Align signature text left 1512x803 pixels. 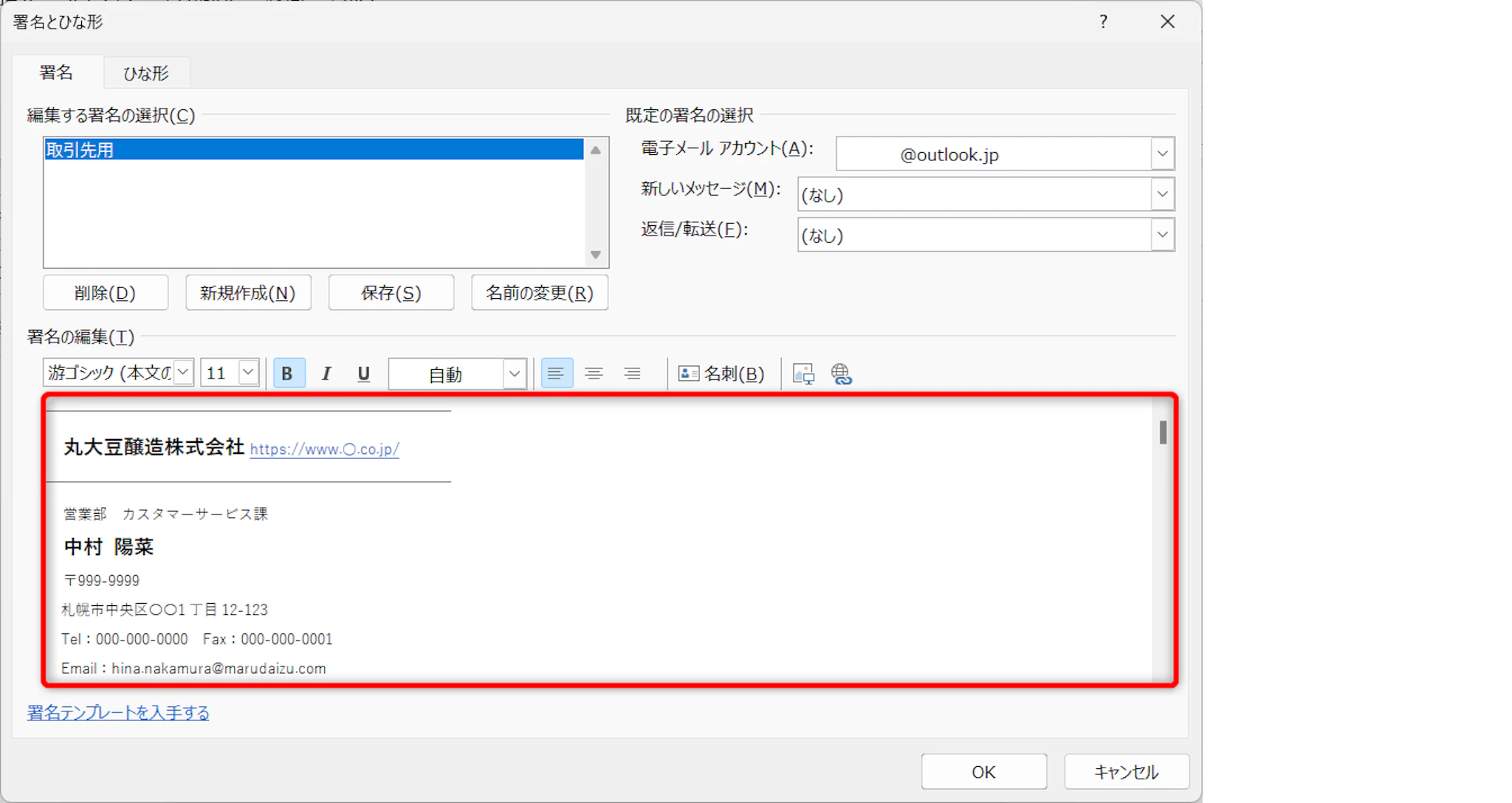pos(556,373)
